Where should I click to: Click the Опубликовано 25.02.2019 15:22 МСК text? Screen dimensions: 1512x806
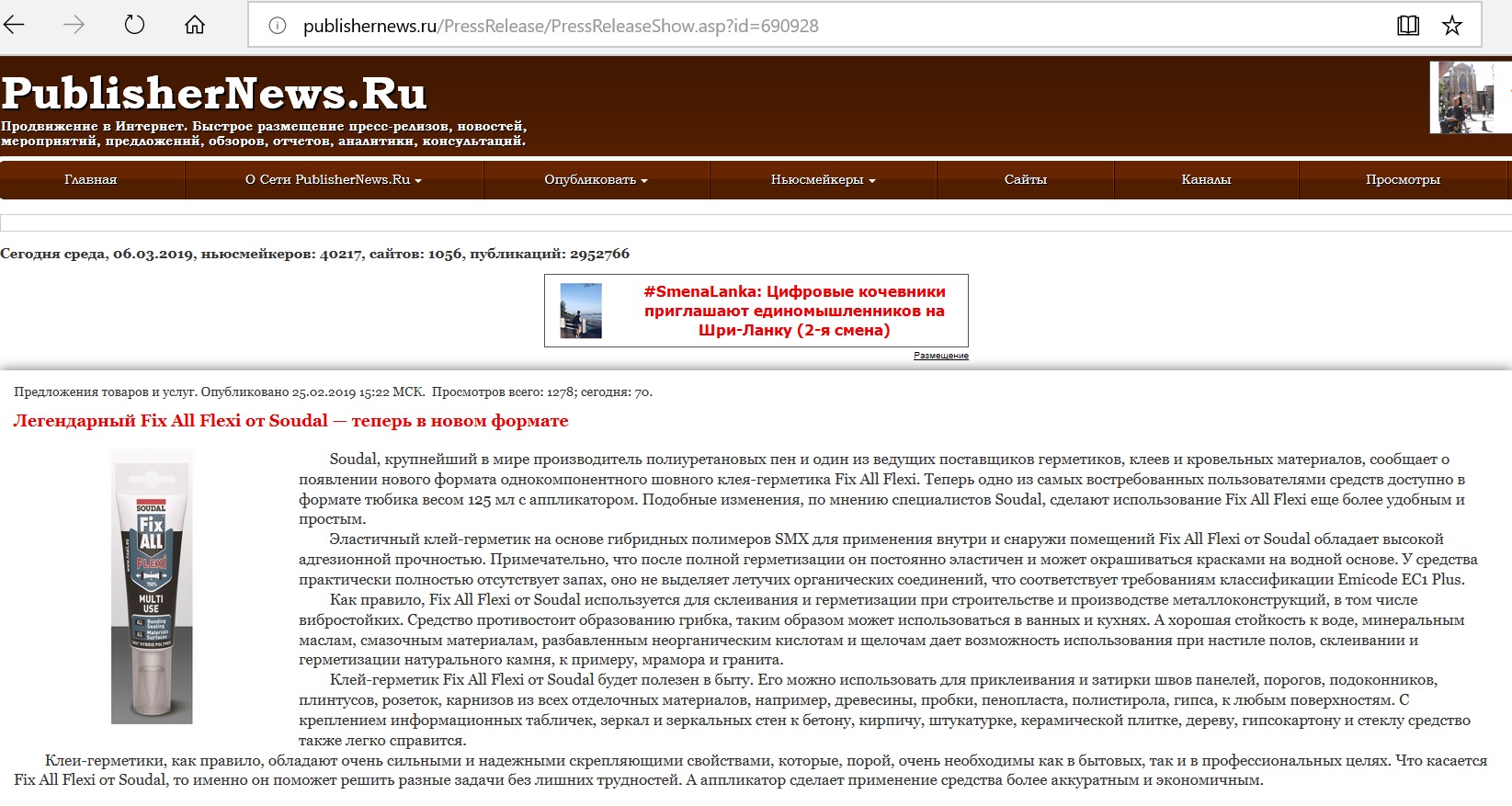pyautogui.click(x=313, y=392)
